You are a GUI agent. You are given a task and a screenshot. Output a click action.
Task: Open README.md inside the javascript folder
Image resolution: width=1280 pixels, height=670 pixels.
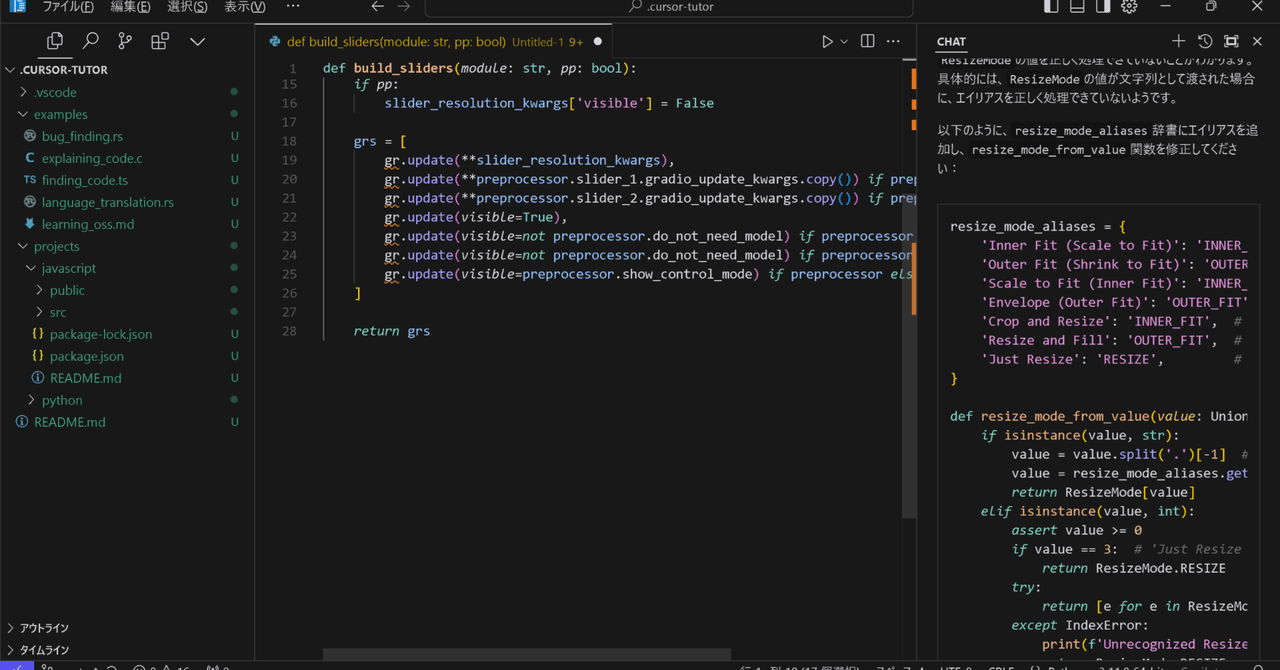[85, 378]
